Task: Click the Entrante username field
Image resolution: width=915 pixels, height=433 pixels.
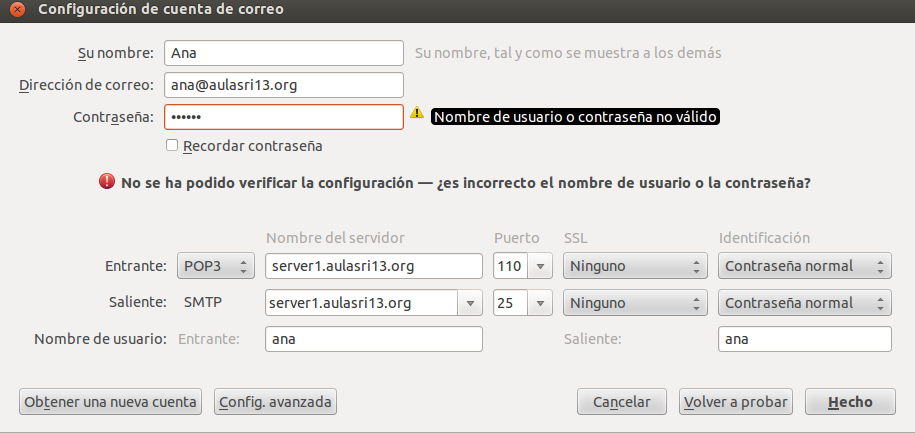Action: [x=373, y=338]
